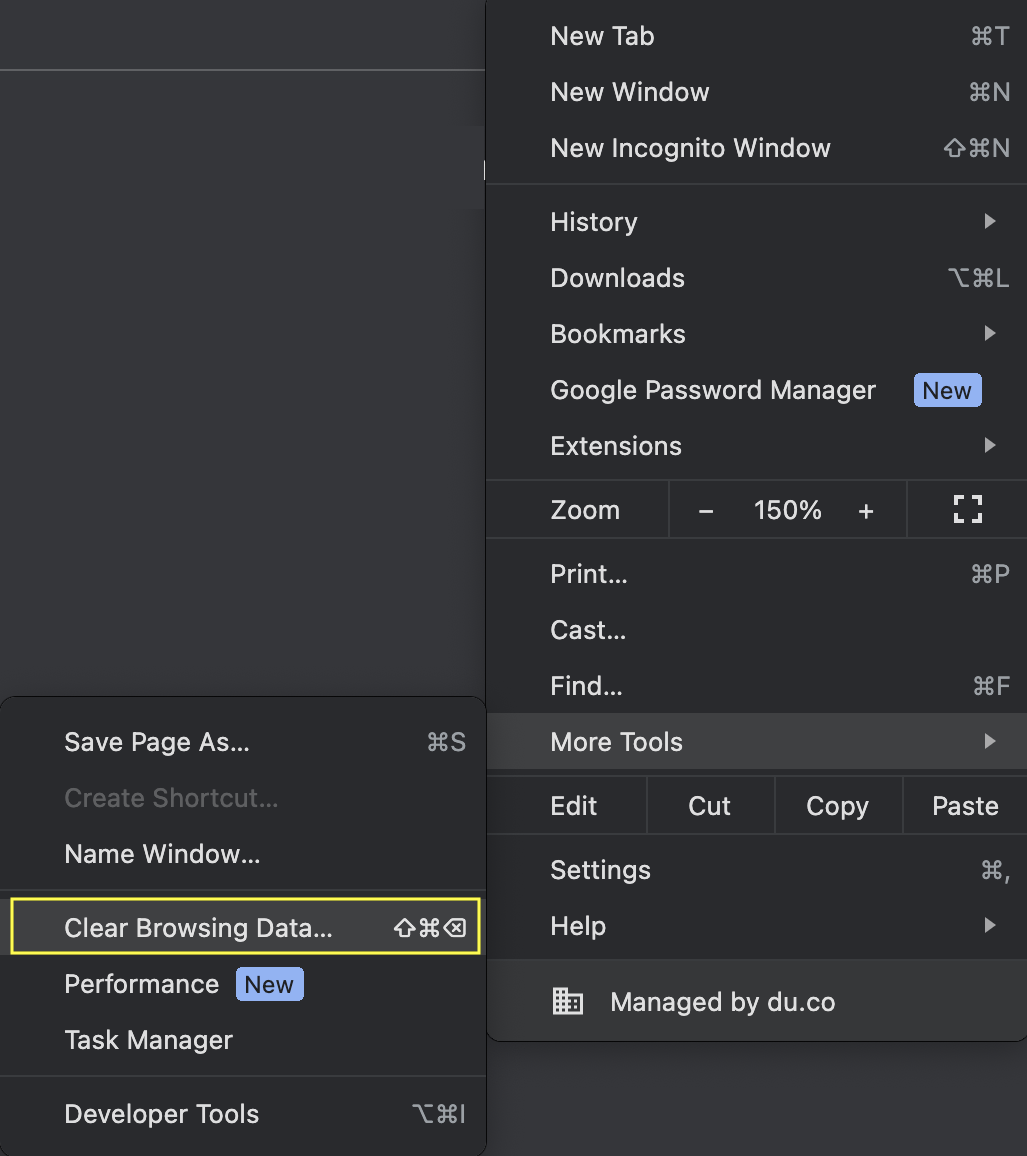Image resolution: width=1027 pixels, height=1156 pixels.
Task: Expand the Bookmarks submenu arrow
Action: 990,333
